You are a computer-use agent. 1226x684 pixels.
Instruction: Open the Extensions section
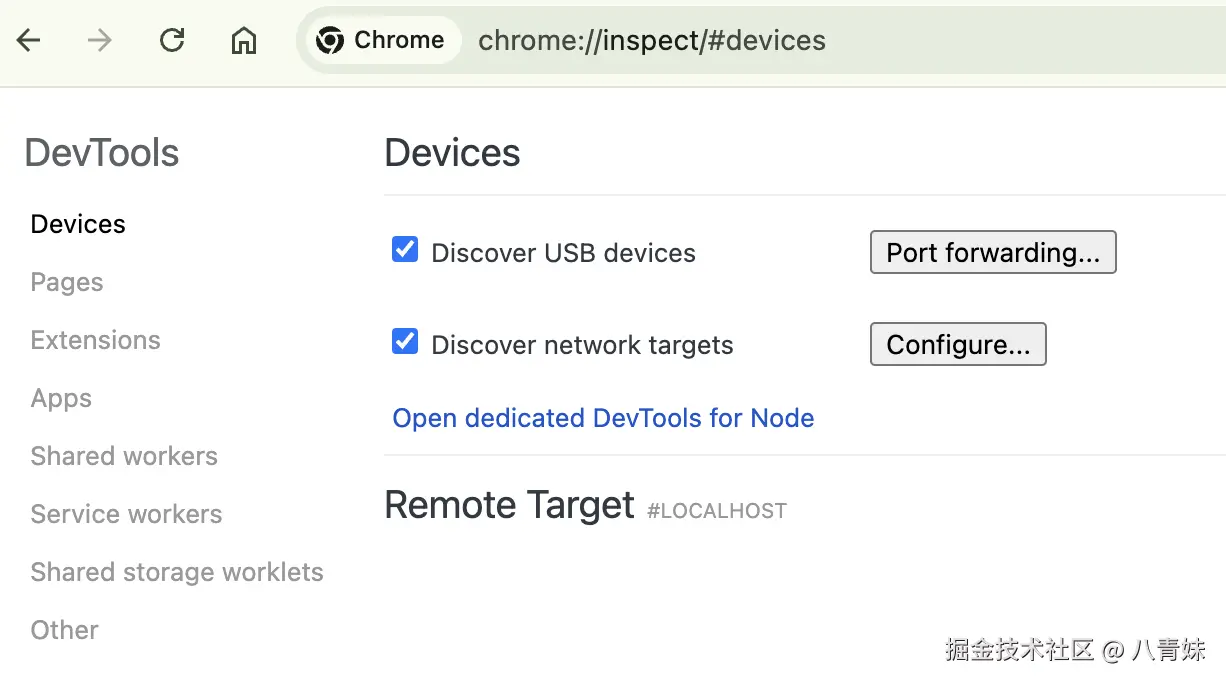point(95,340)
